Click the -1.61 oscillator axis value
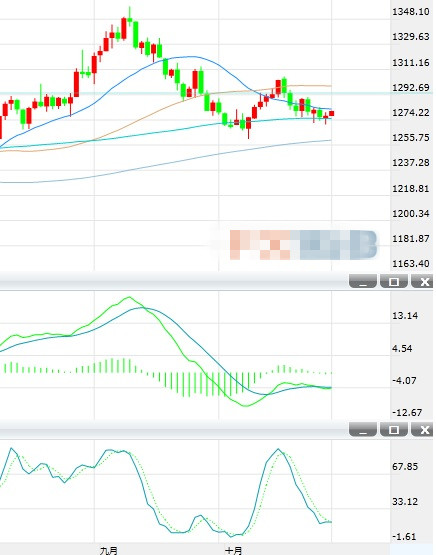The height and width of the screenshot is (555, 436). [x=405, y=537]
